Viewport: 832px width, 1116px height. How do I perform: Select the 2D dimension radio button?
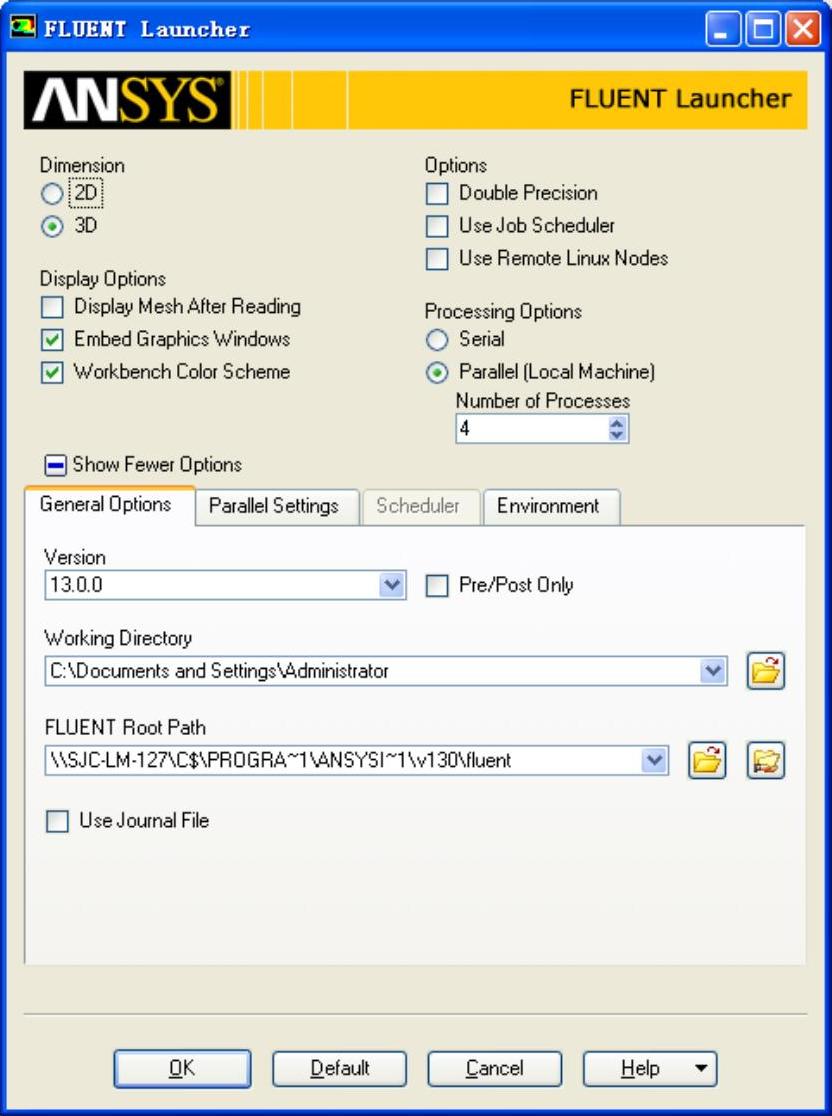[x=52, y=194]
